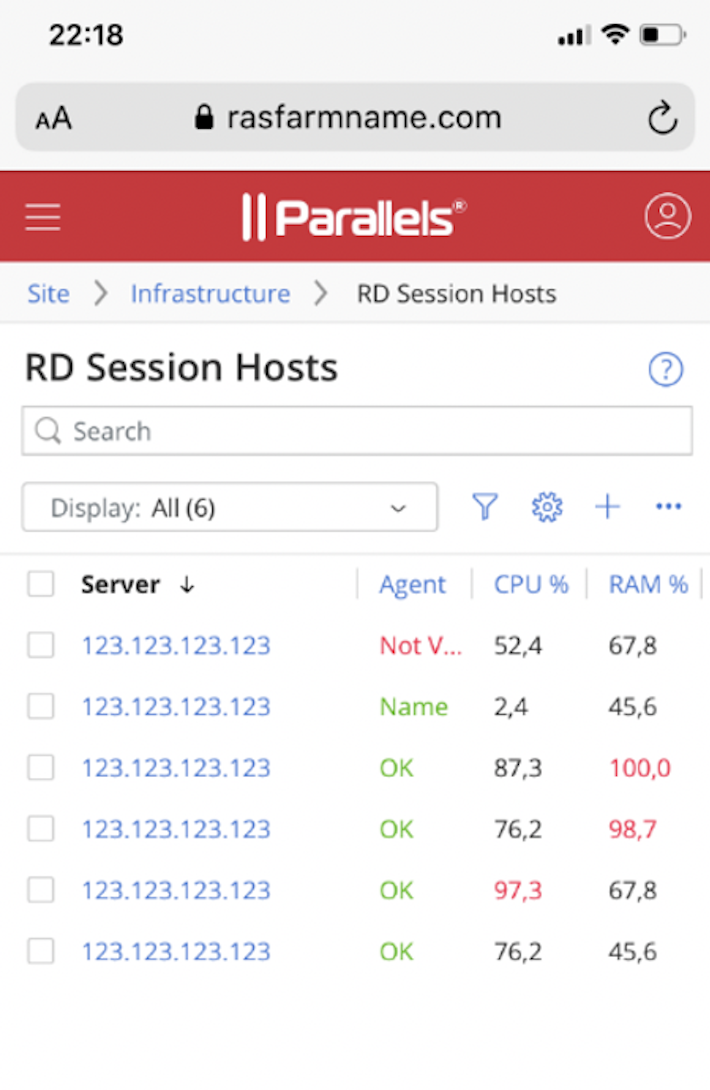The image size is (710, 1090).
Task: Click the green Name agent status
Action: tap(414, 707)
